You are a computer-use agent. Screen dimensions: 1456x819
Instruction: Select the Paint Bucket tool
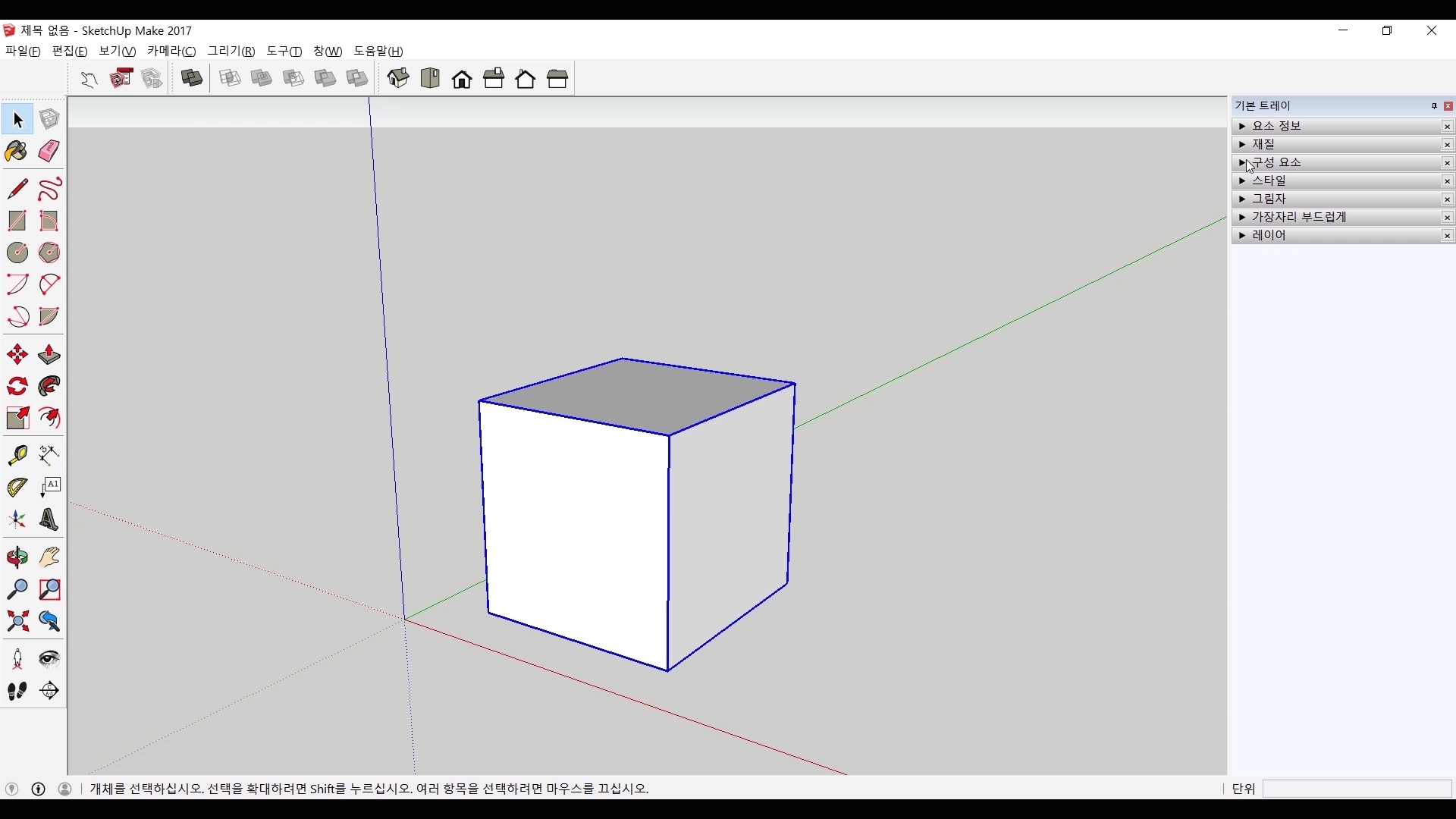17,152
